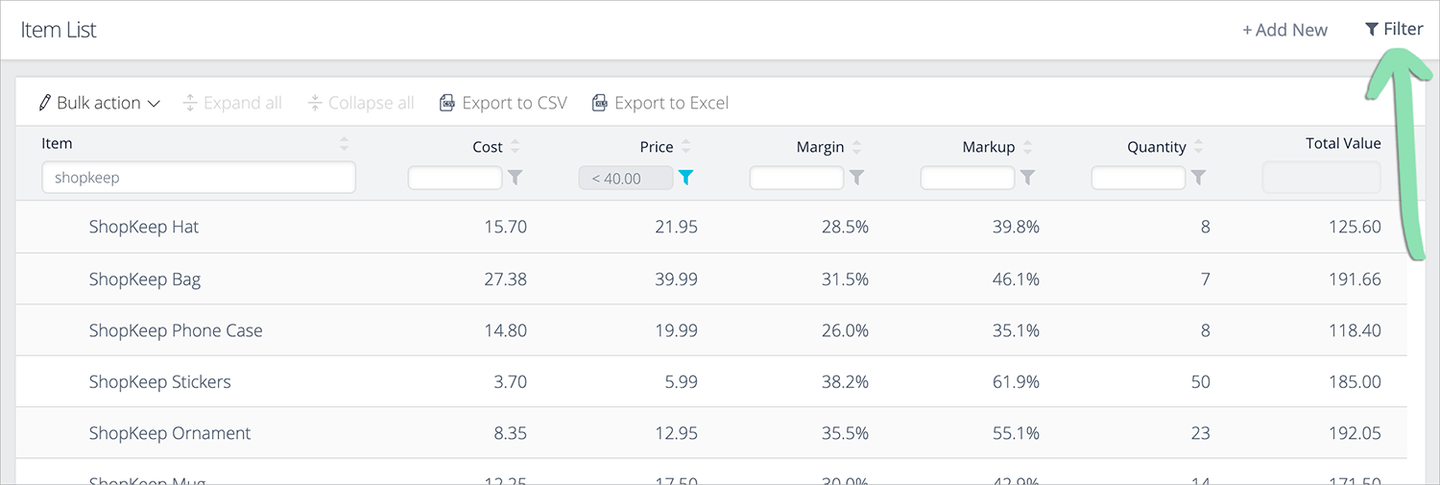Click the 125.60 total value cell
The height and width of the screenshot is (485, 1440).
point(1355,227)
